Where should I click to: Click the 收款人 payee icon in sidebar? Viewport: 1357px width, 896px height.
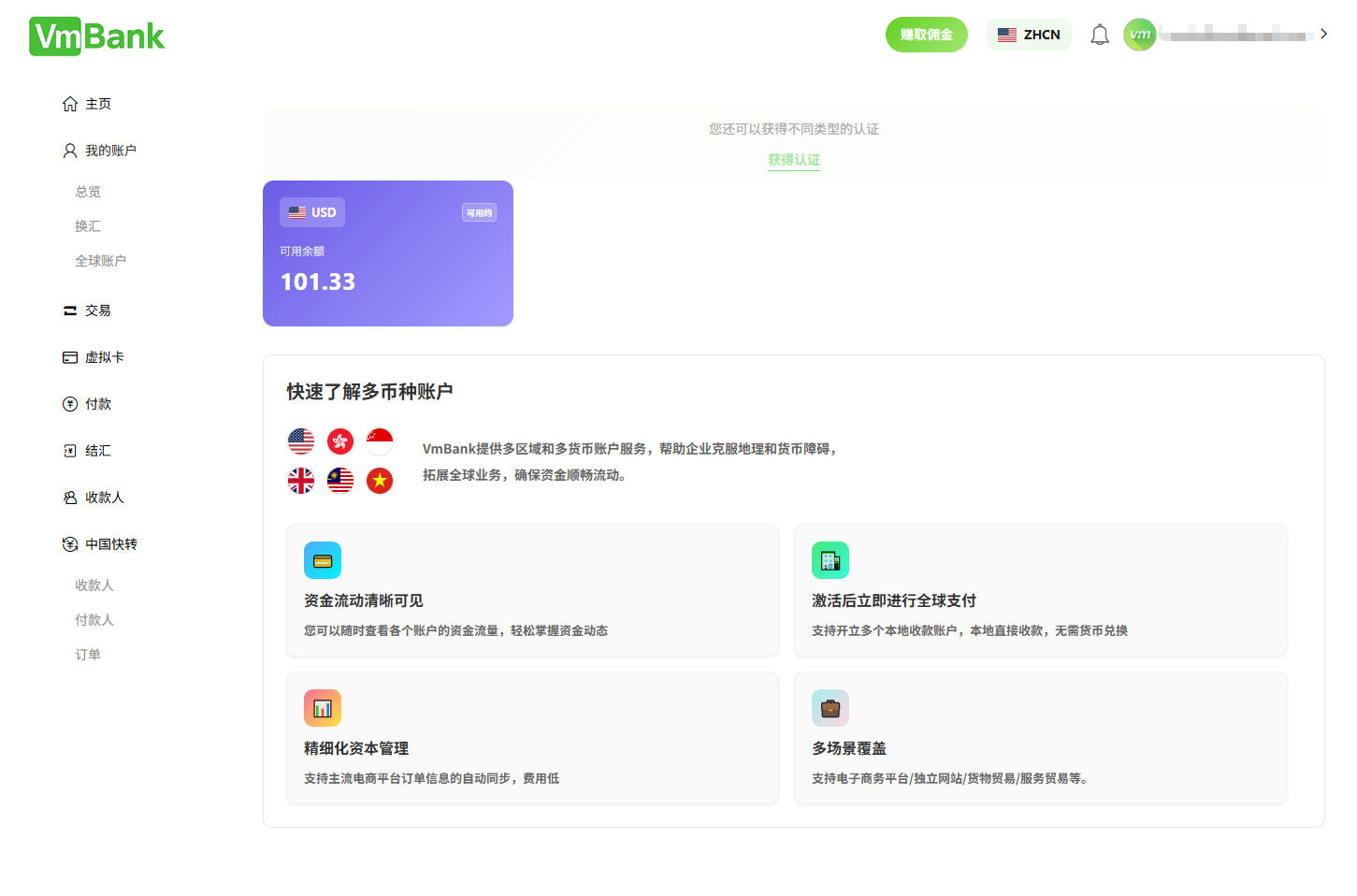[x=69, y=497]
